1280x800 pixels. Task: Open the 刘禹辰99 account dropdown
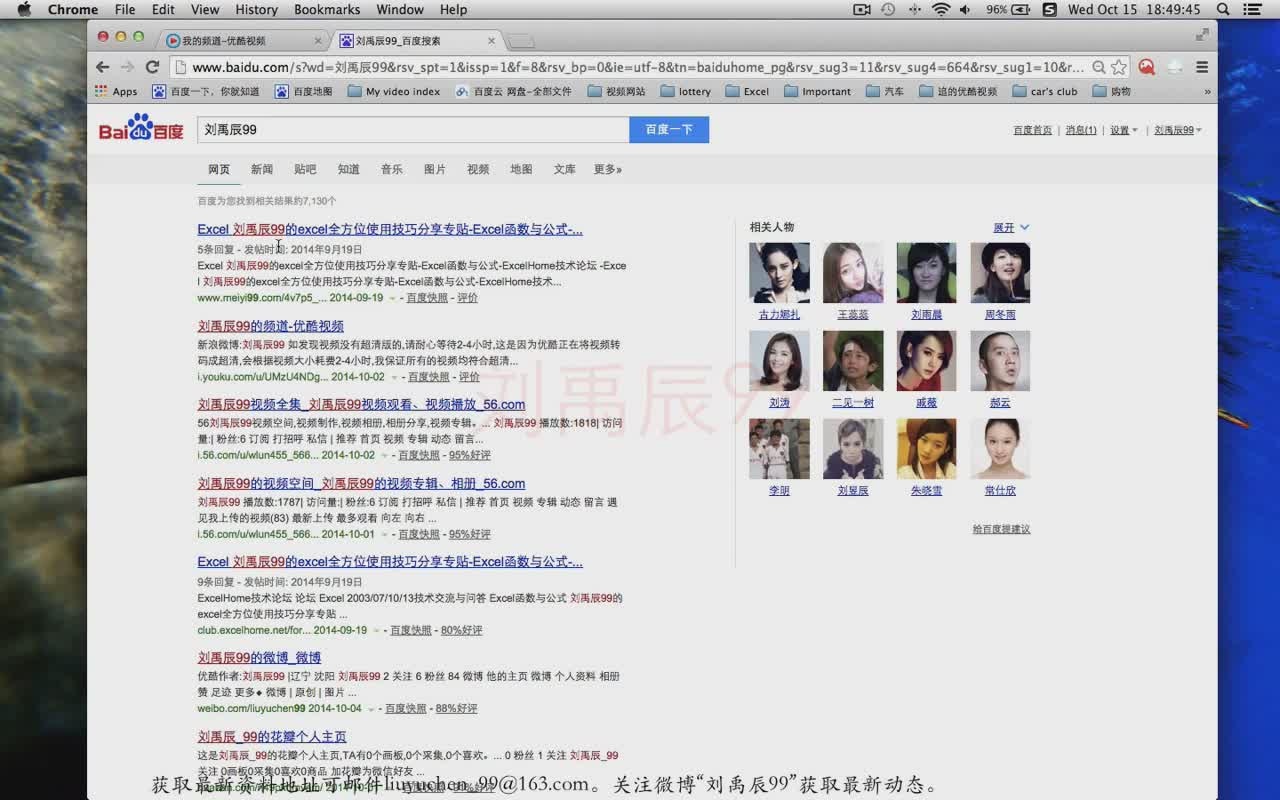pyautogui.click(x=1178, y=130)
